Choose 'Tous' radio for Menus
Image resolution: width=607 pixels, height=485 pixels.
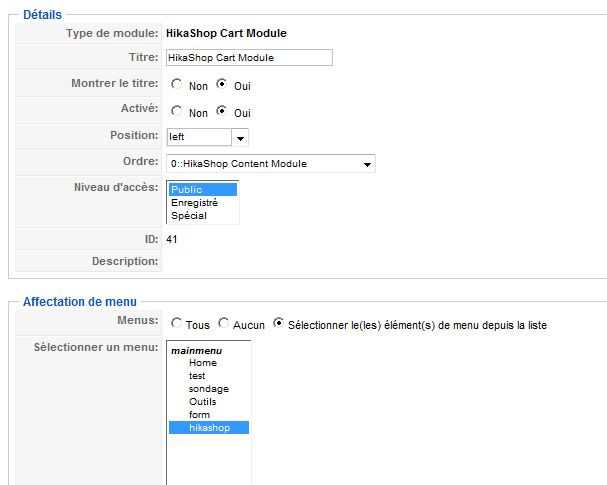tap(176, 324)
